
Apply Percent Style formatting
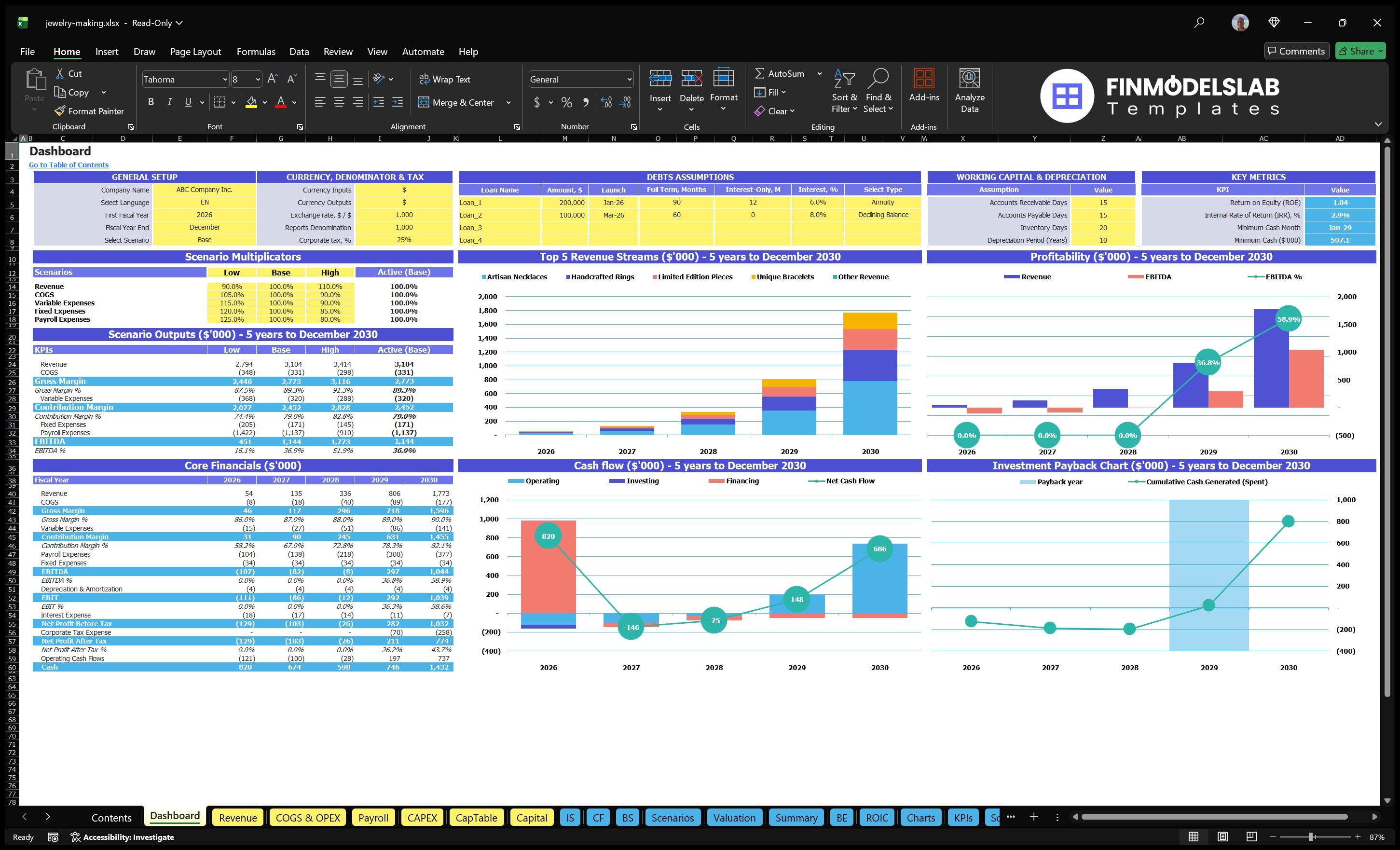coord(566,102)
